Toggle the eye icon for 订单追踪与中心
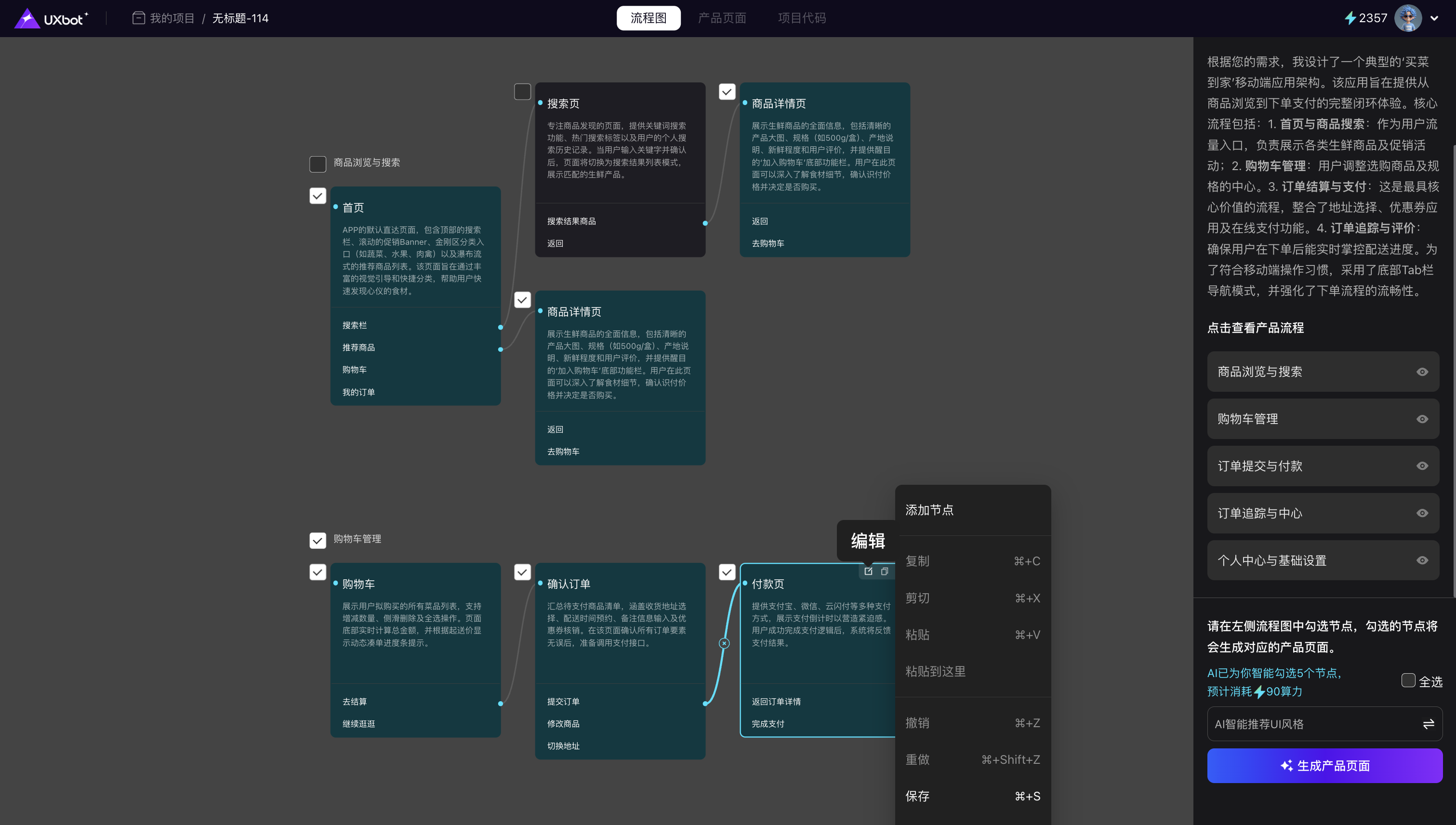The image size is (1456, 825). point(1422,513)
